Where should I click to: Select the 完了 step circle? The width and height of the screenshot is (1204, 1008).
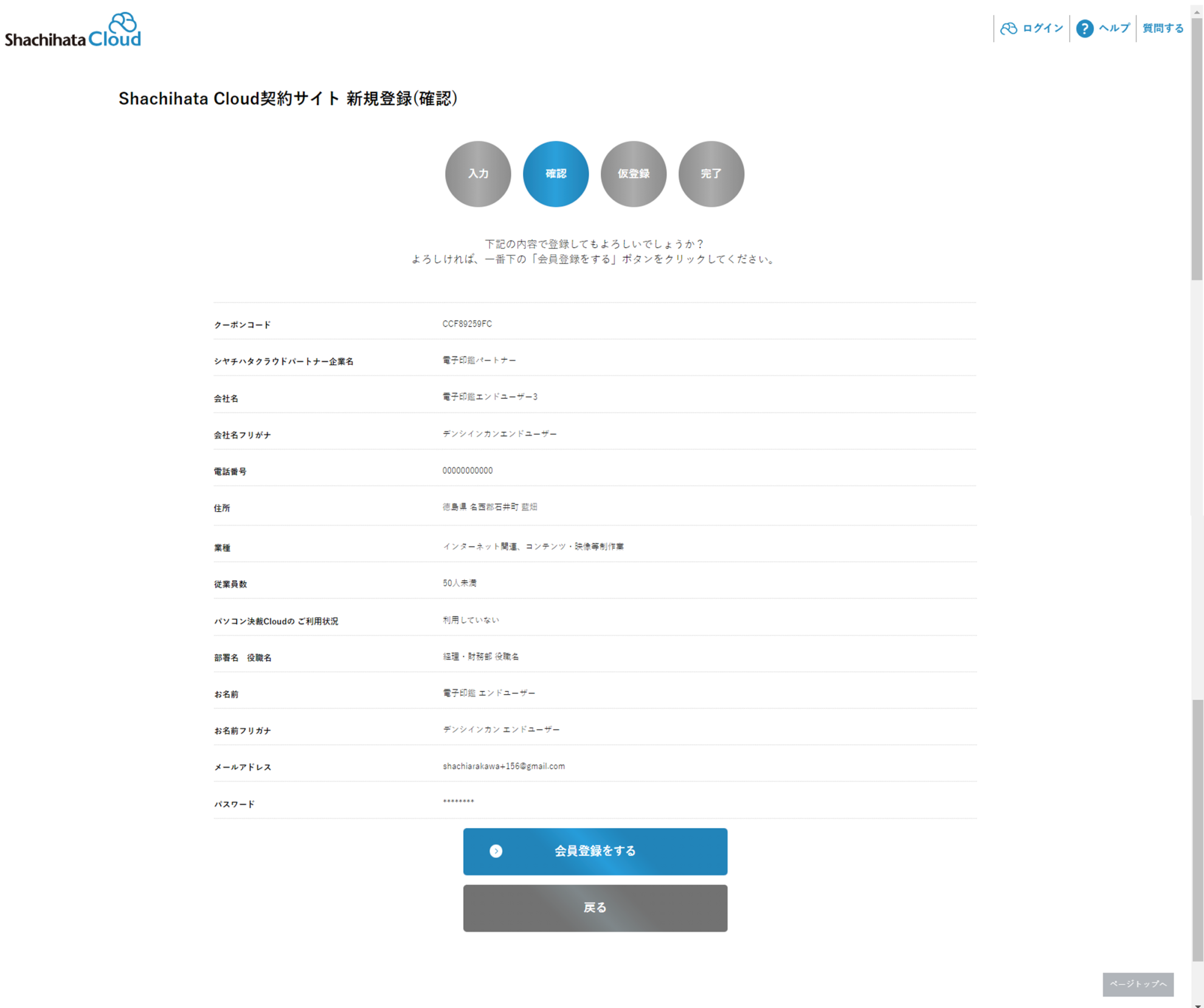tap(711, 174)
